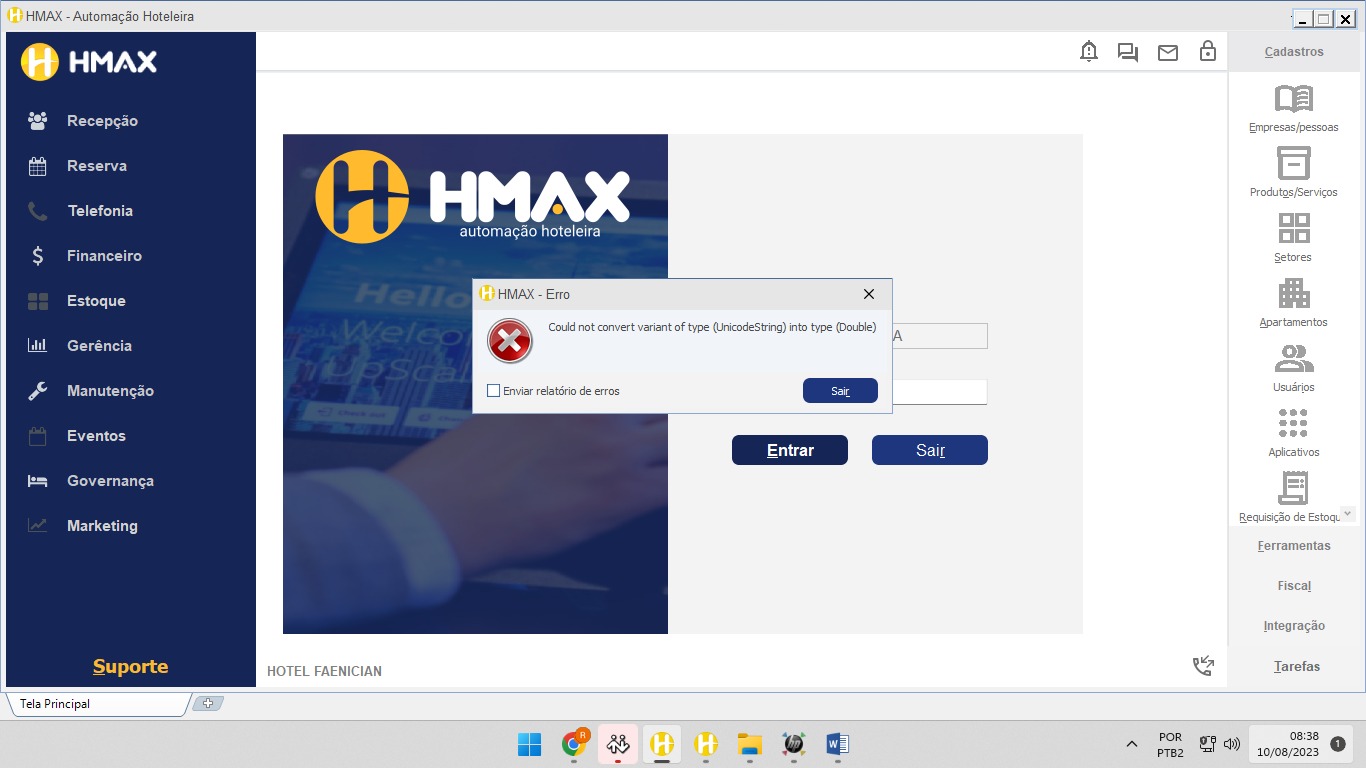
Task: Enable Enviar relatório de erros checkbox
Action: click(x=493, y=391)
